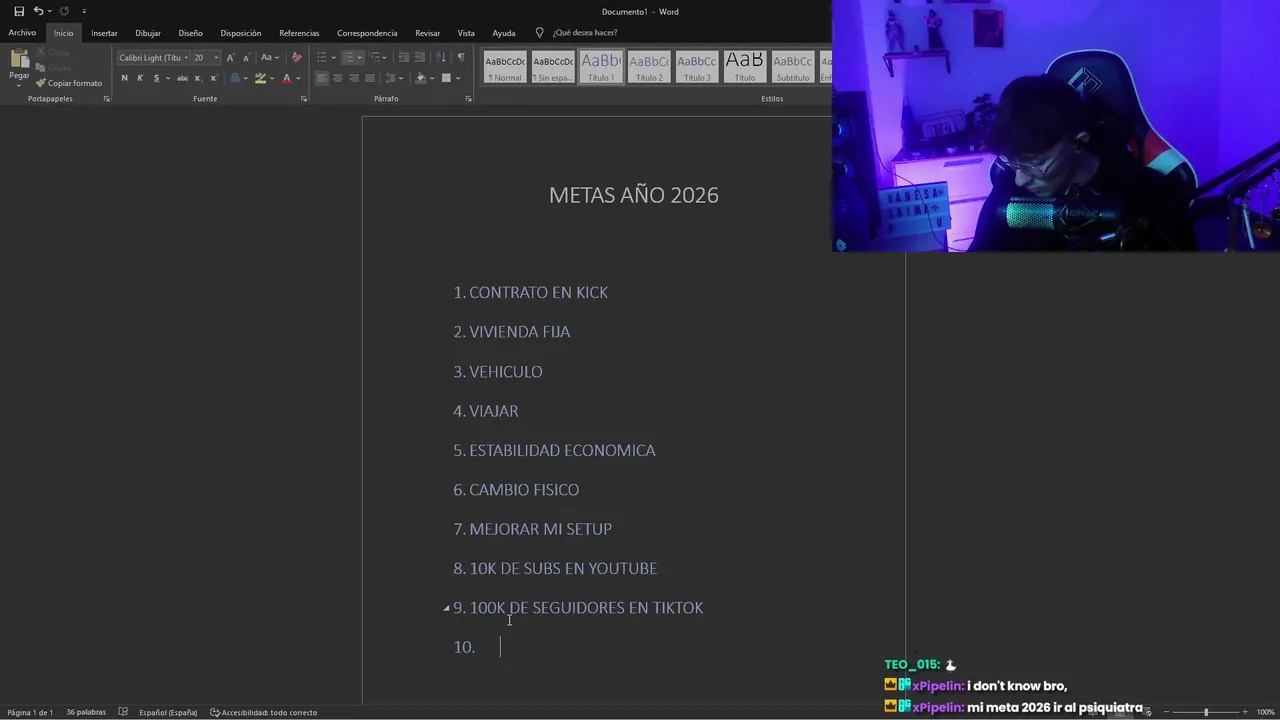Viewport: 1280px width, 720px height.
Task: Expand the Párrafo dialog launcher
Action: pyautogui.click(x=468, y=99)
